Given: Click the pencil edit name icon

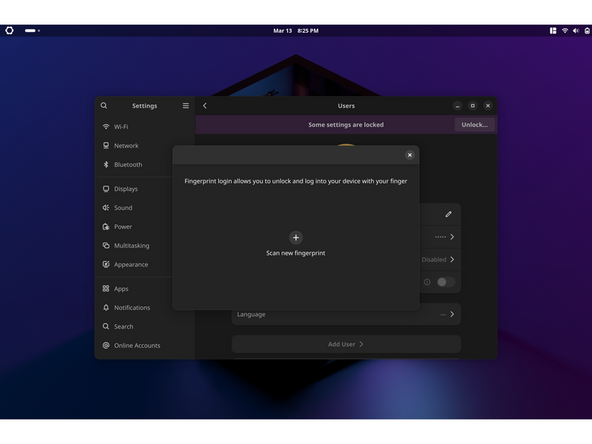Looking at the screenshot, I should 448,214.
